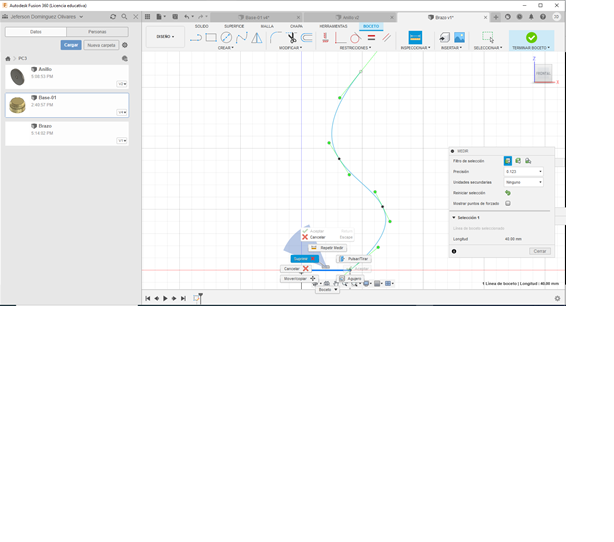Expand the RESTRICCIONES menu

coord(355,48)
